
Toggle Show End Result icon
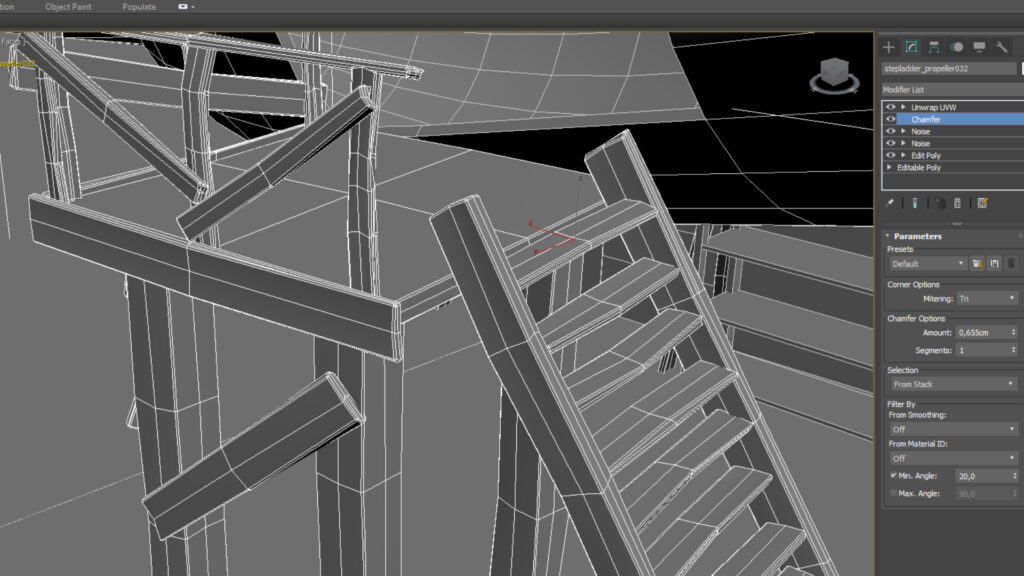[914, 203]
